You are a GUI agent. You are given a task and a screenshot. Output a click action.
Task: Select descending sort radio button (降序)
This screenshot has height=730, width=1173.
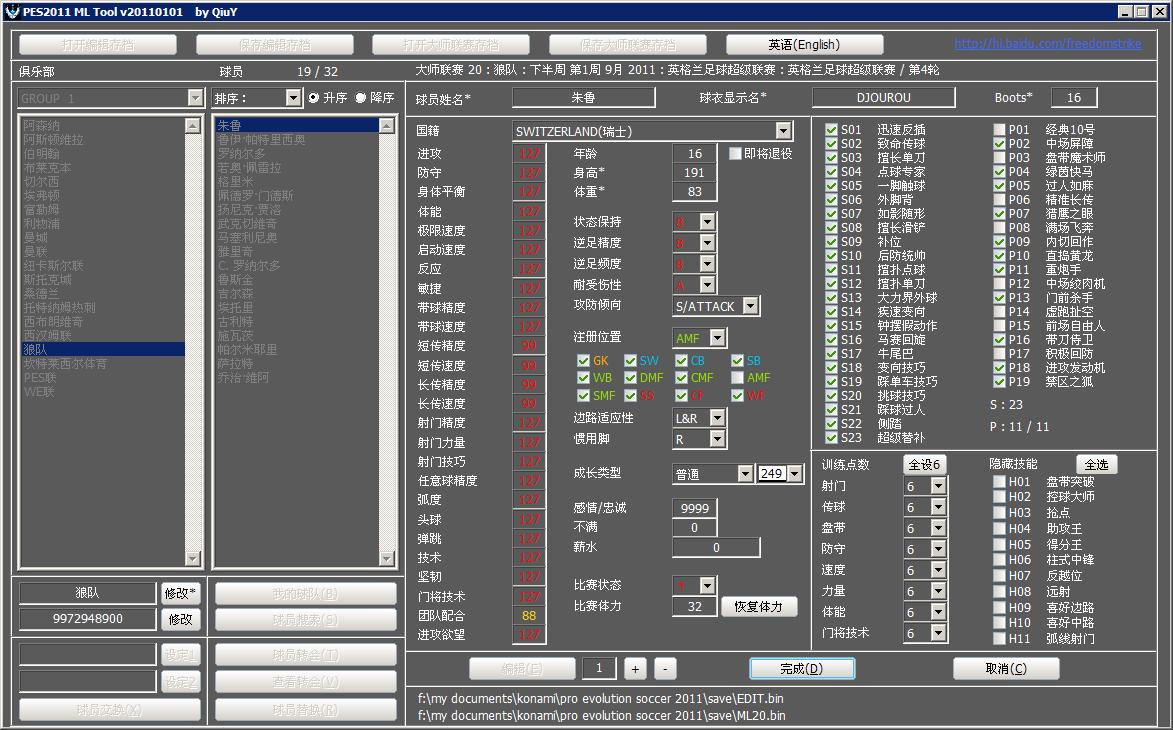pos(361,98)
